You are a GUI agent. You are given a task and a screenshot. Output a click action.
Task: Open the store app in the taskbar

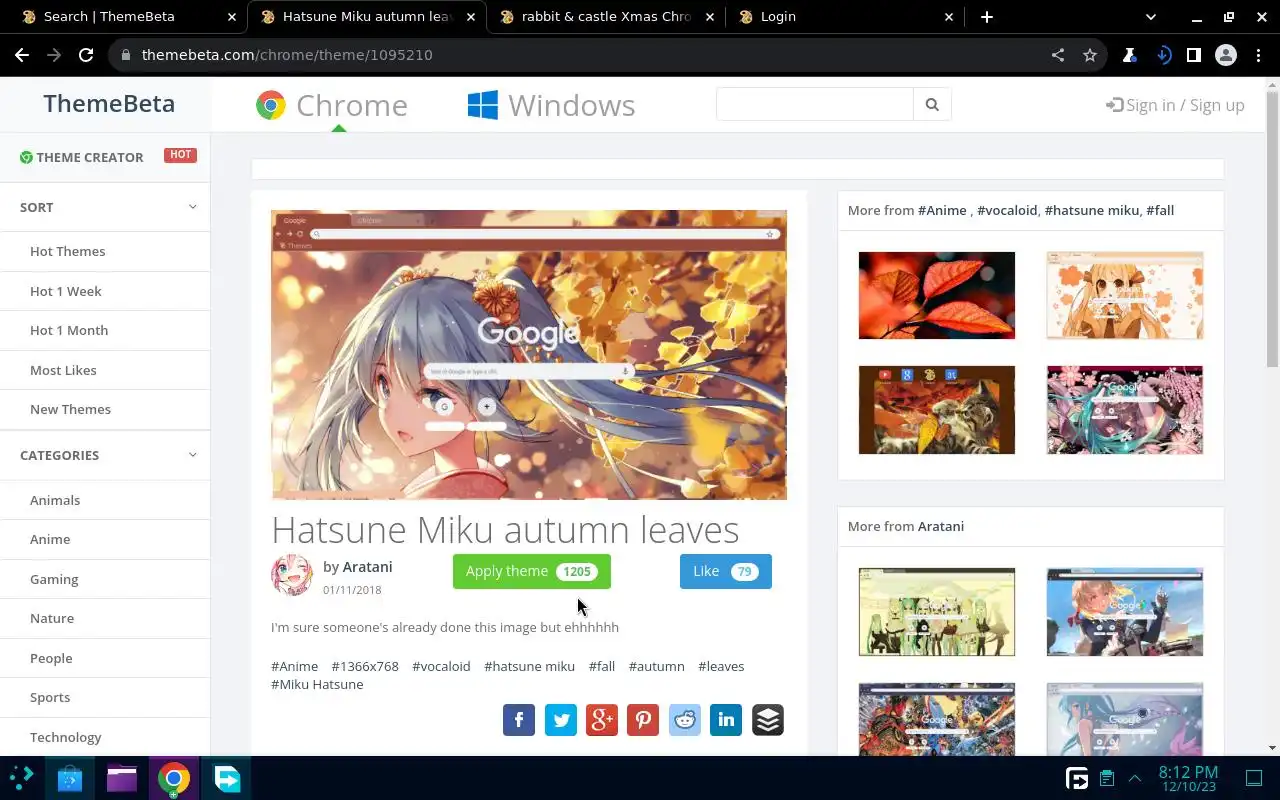70,778
